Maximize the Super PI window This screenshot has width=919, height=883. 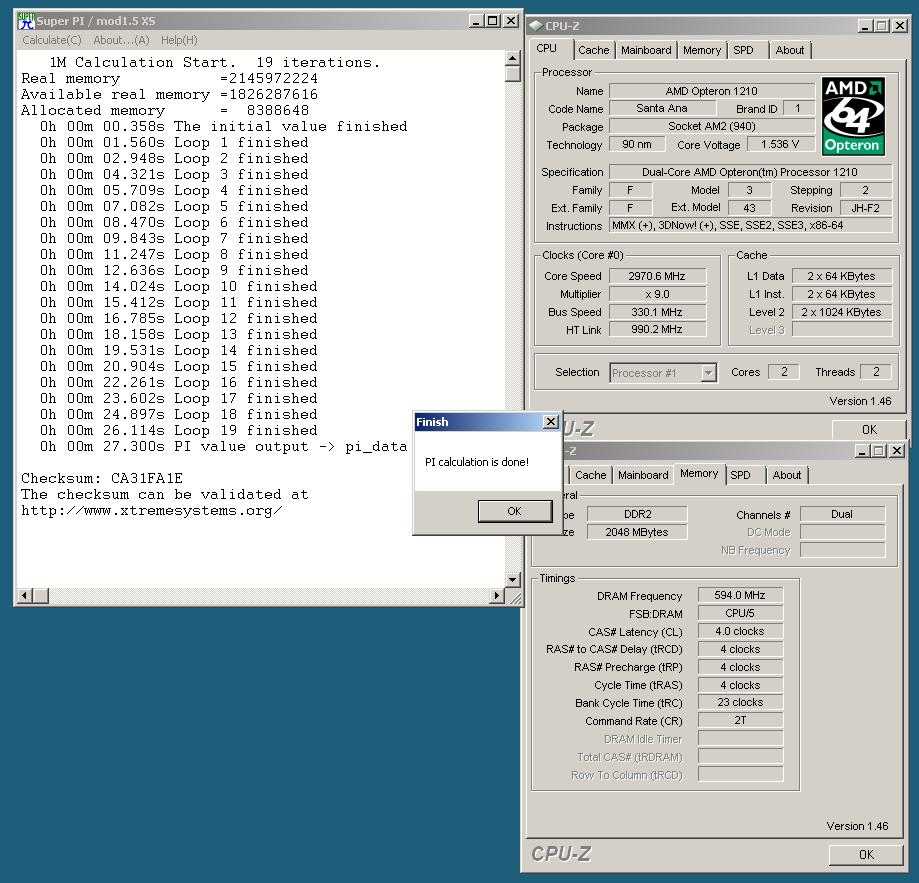(493, 21)
